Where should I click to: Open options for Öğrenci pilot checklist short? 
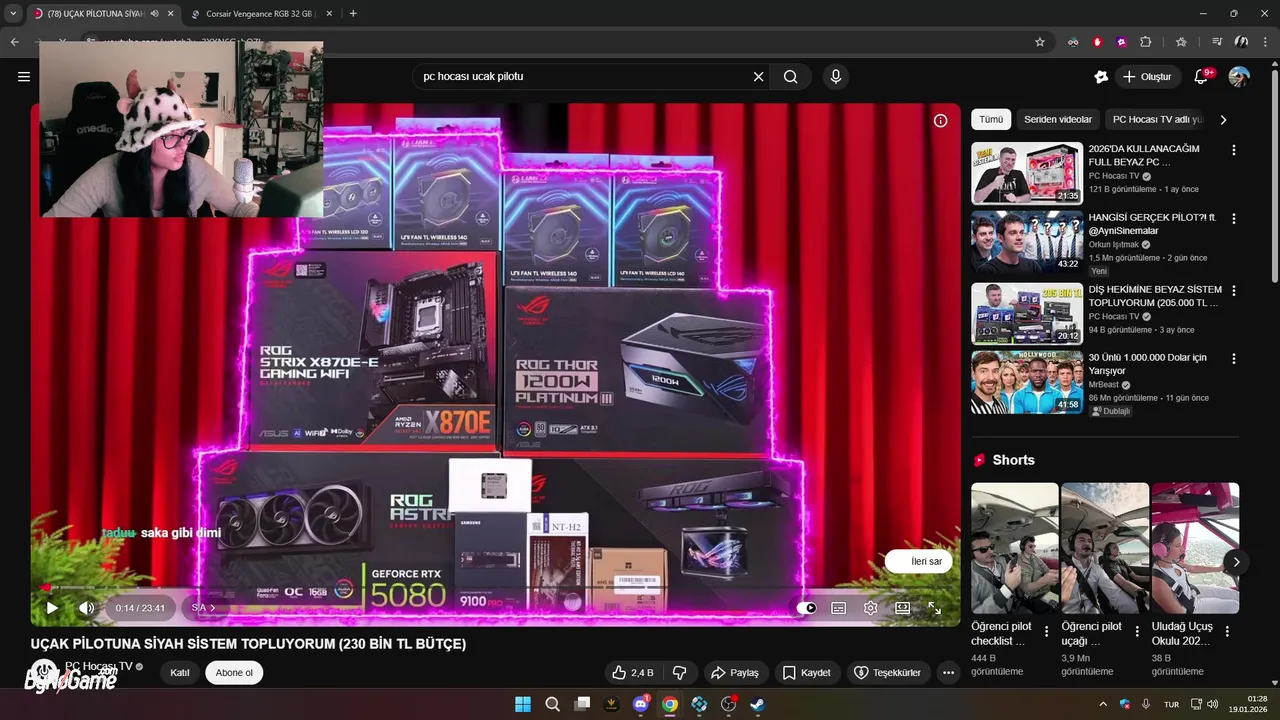(1047, 632)
